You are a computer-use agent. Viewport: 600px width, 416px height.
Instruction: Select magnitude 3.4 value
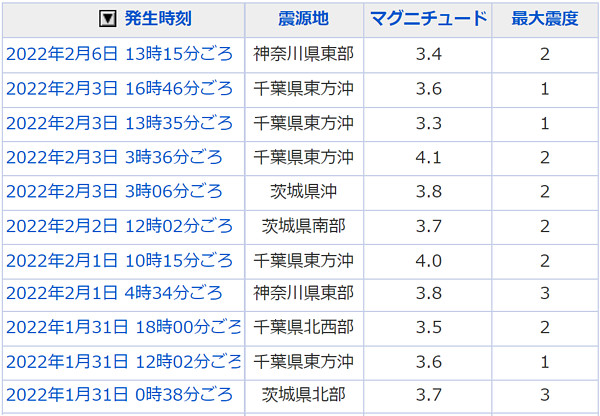[429, 54]
